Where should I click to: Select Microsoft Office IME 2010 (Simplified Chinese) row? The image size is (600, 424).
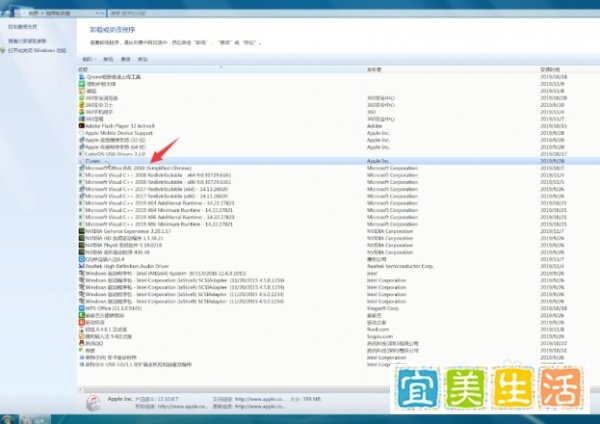click(338, 168)
